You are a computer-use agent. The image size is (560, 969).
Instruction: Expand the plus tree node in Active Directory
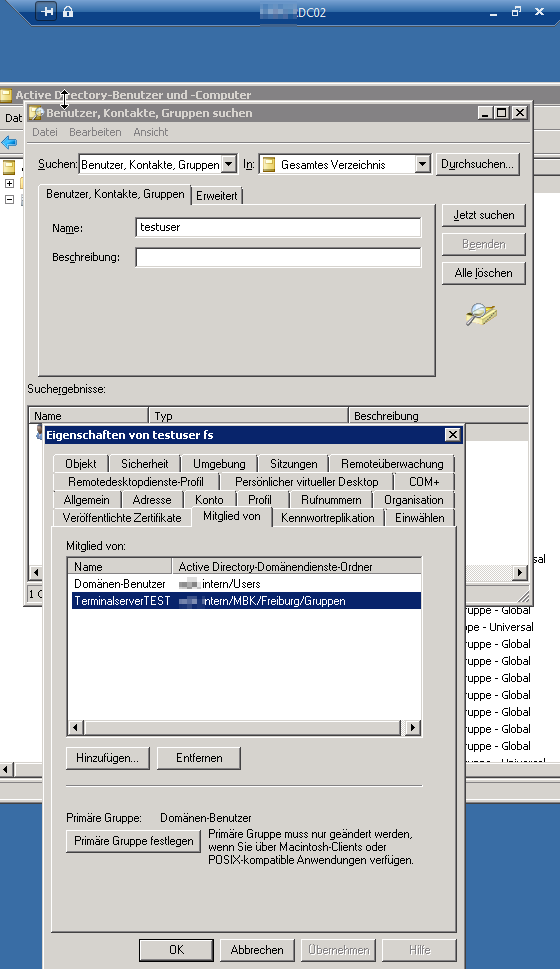(x=9, y=184)
